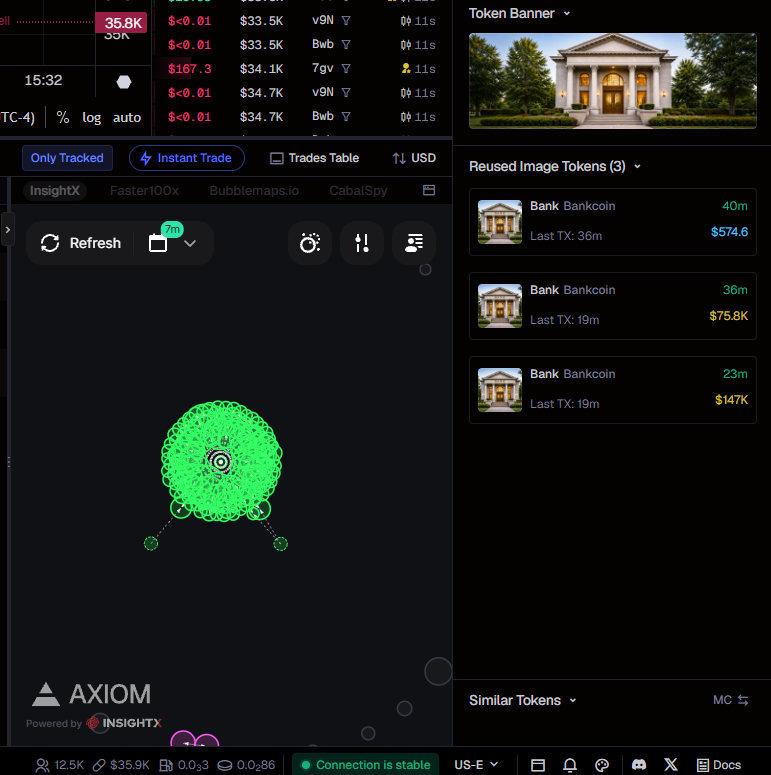
Task: Click the Connection is stable status
Action: (365, 765)
